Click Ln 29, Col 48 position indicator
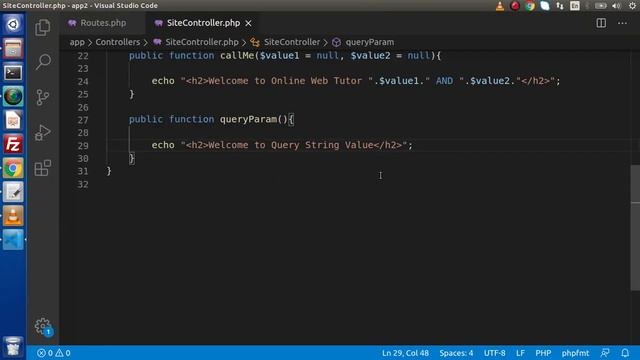The height and width of the screenshot is (360, 640). [405, 353]
